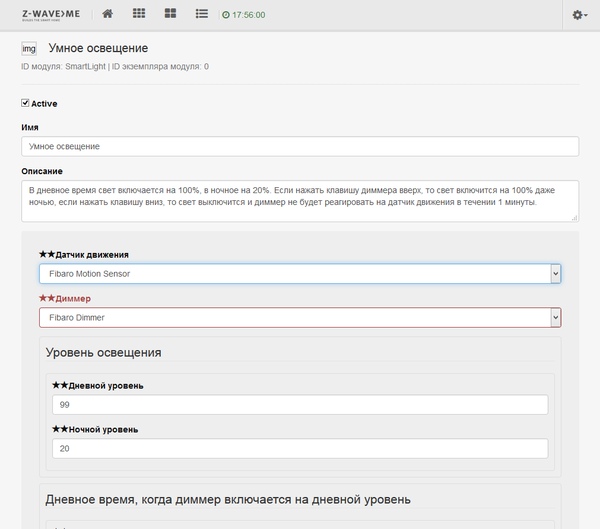Expand the Fibaro Dimmer dropdown
This screenshot has height=529, width=600.
coord(300,317)
